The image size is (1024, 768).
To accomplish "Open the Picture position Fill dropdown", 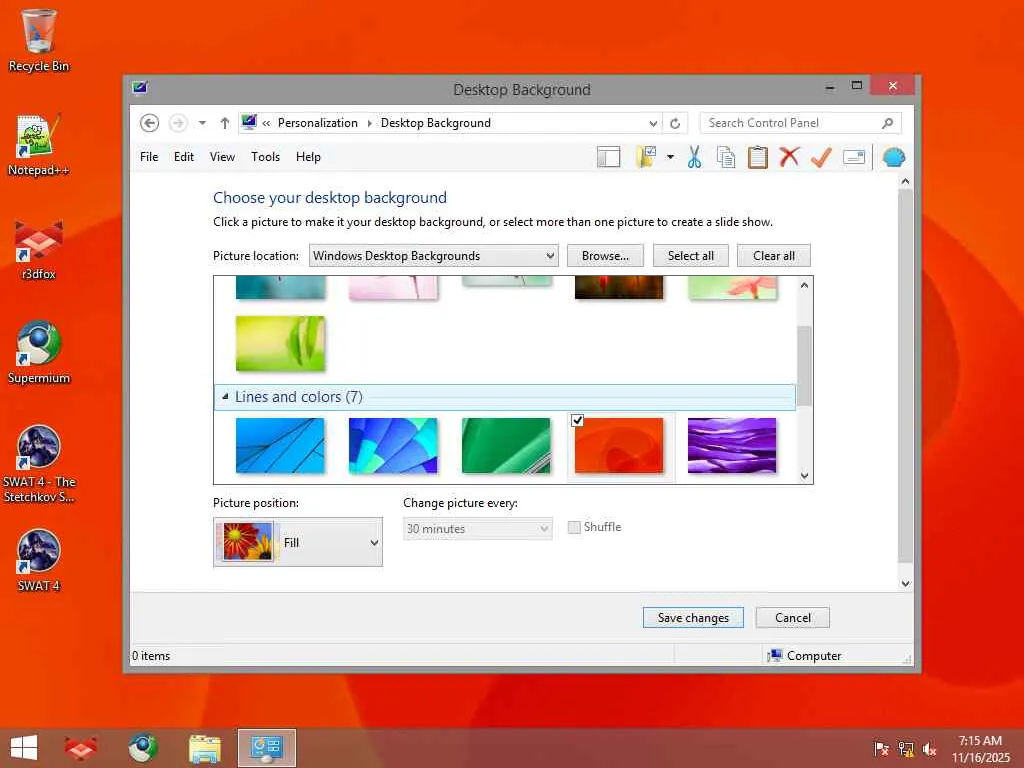I will [298, 542].
